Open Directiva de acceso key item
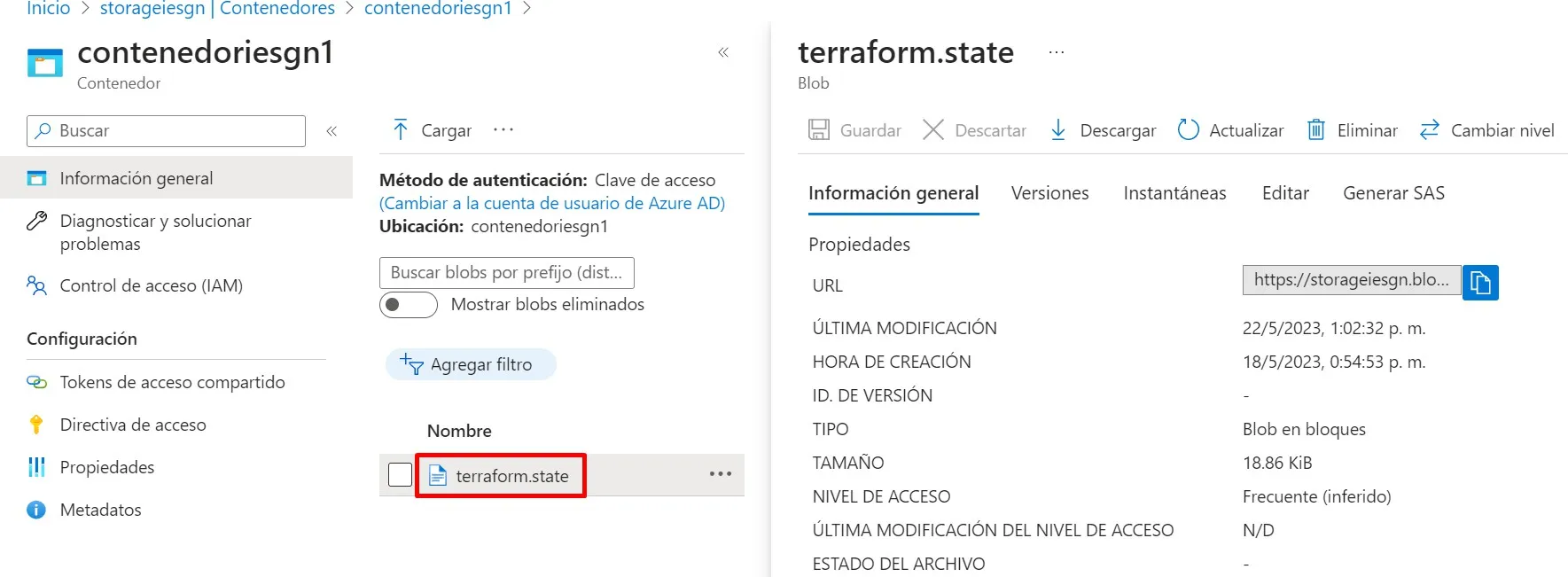 132,425
